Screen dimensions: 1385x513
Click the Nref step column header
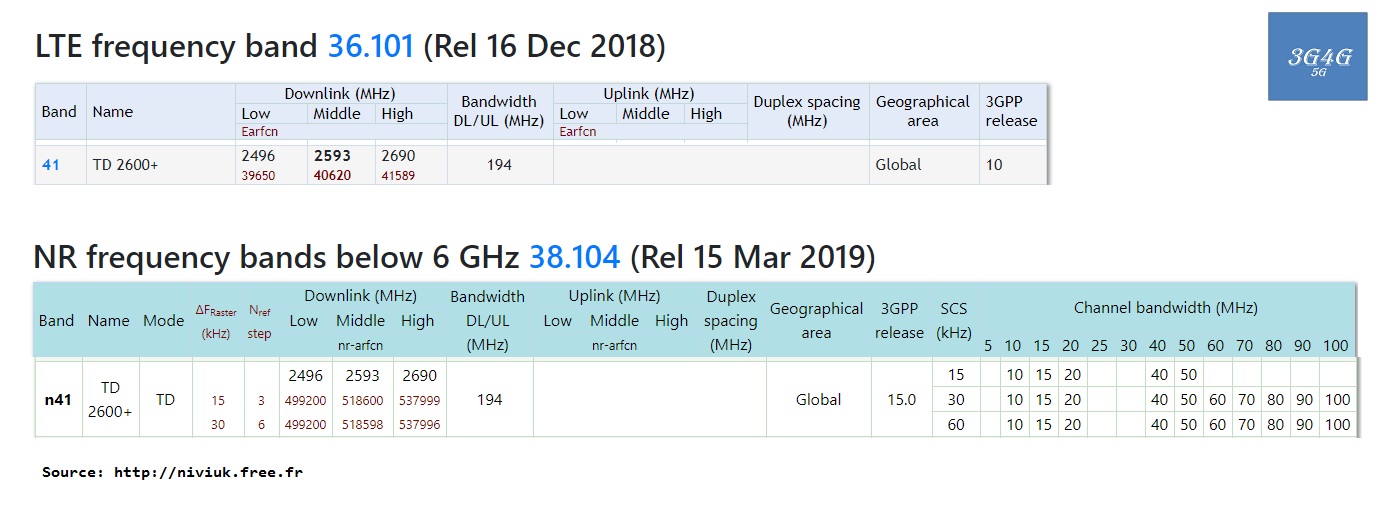pyautogui.click(x=259, y=321)
